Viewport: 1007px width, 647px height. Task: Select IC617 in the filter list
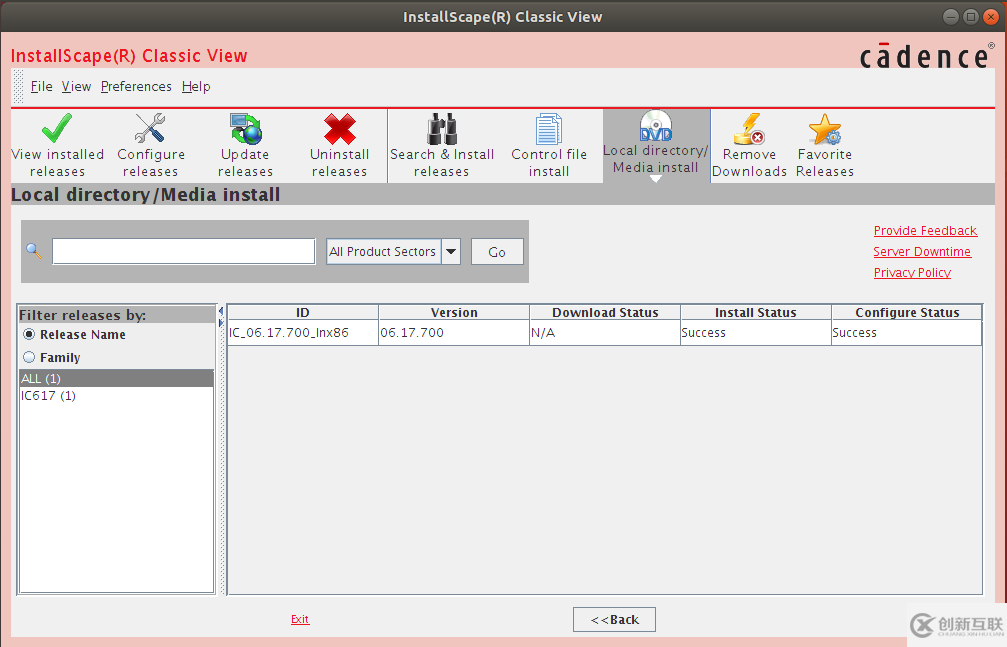pyautogui.click(x=48, y=395)
